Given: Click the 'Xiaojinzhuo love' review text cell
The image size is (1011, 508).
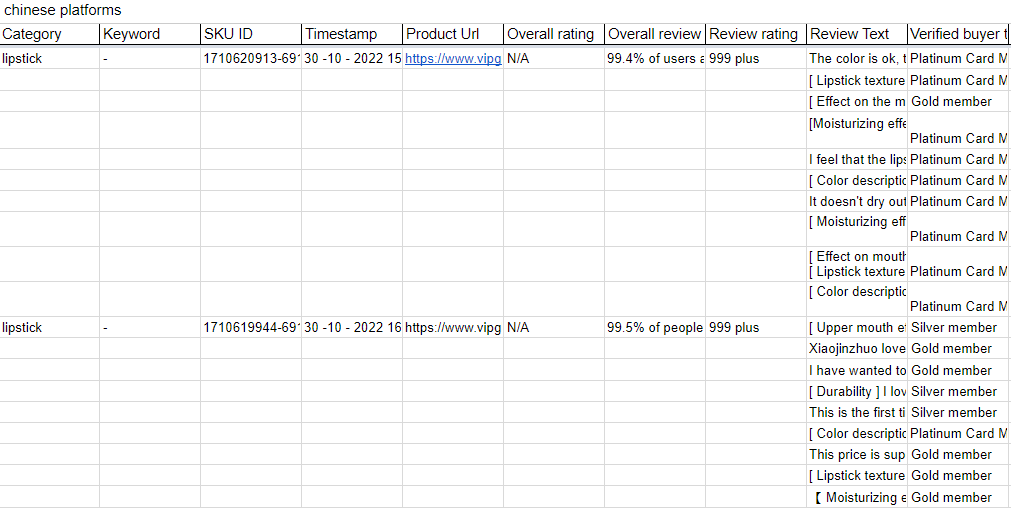Looking at the screenshot, I should 857,349.
